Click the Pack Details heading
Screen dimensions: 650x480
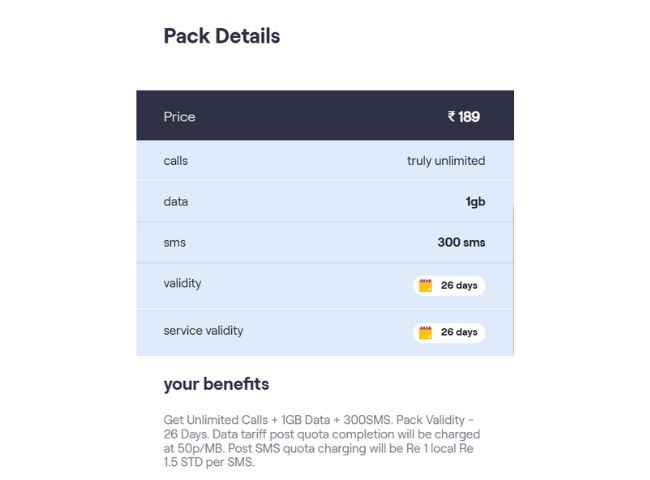[x=221, y=36]
